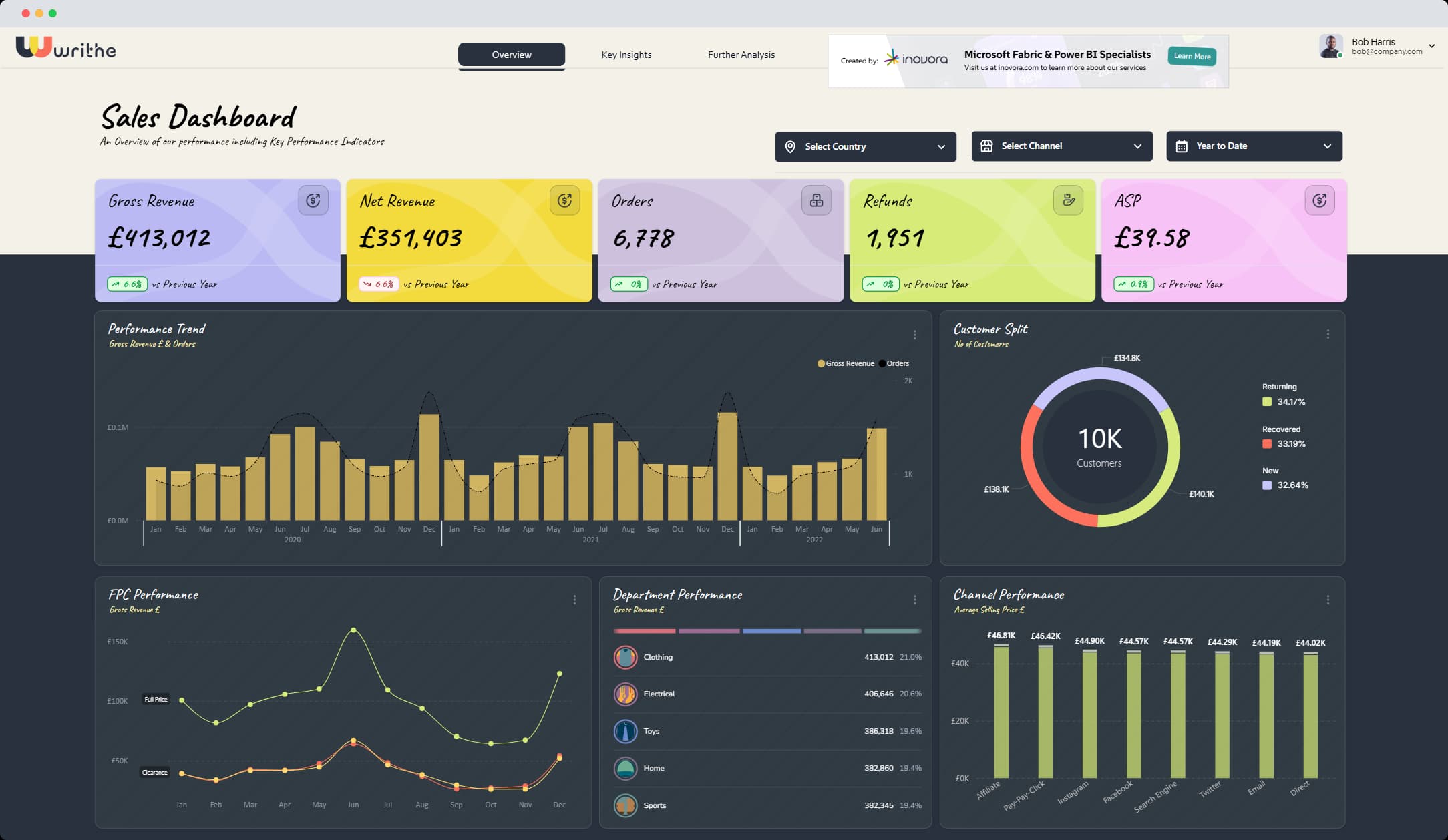Open Customer Split three-dot menu
Screen dimensions: 1448x840
click(x=1328, y=334)
